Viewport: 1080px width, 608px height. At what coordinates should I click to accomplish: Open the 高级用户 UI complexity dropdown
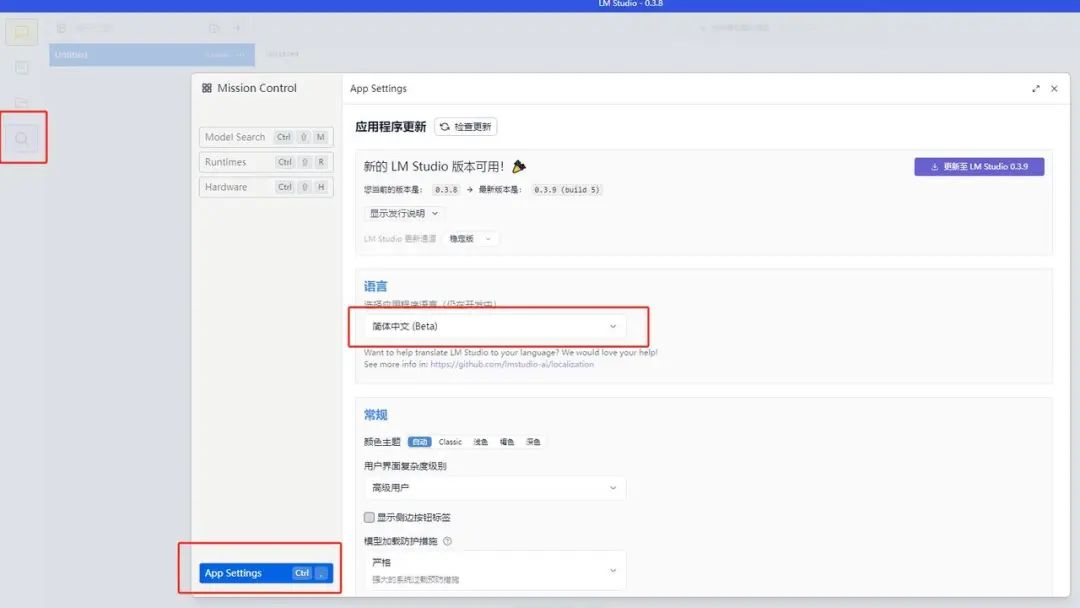pyautogui.click(x=494, y=488)
